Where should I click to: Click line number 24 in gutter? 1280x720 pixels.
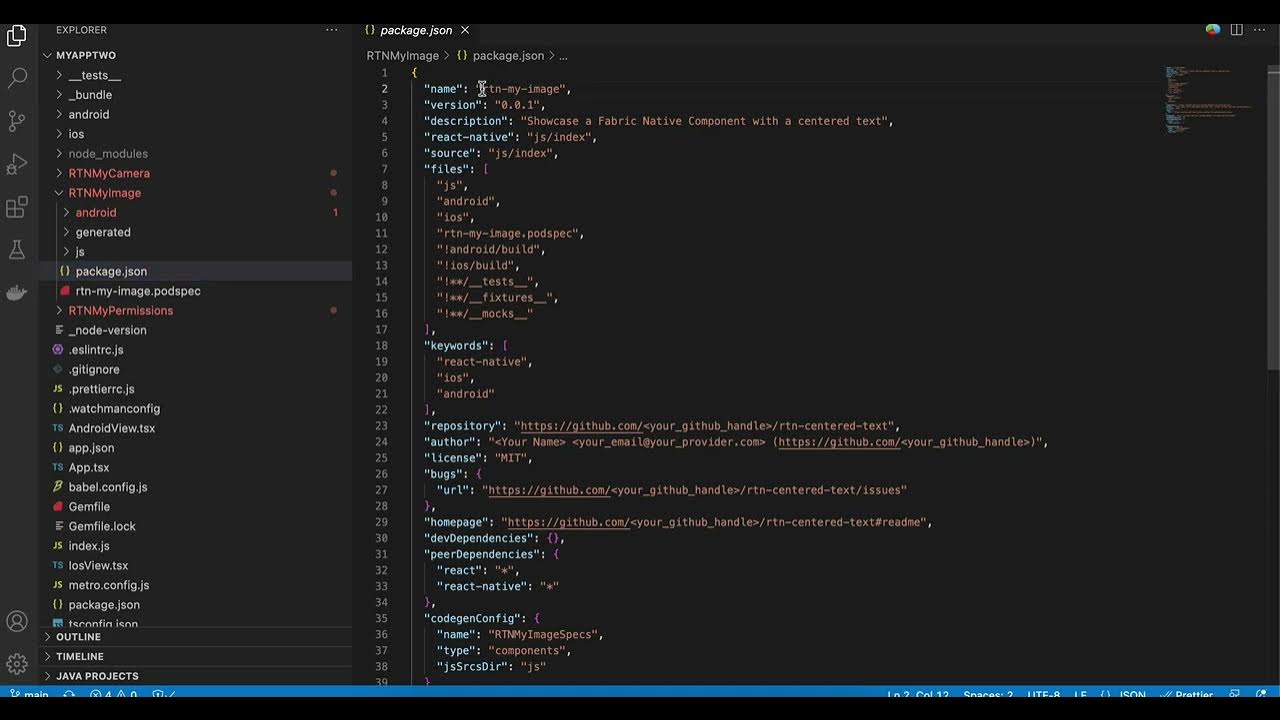(381, 442)
